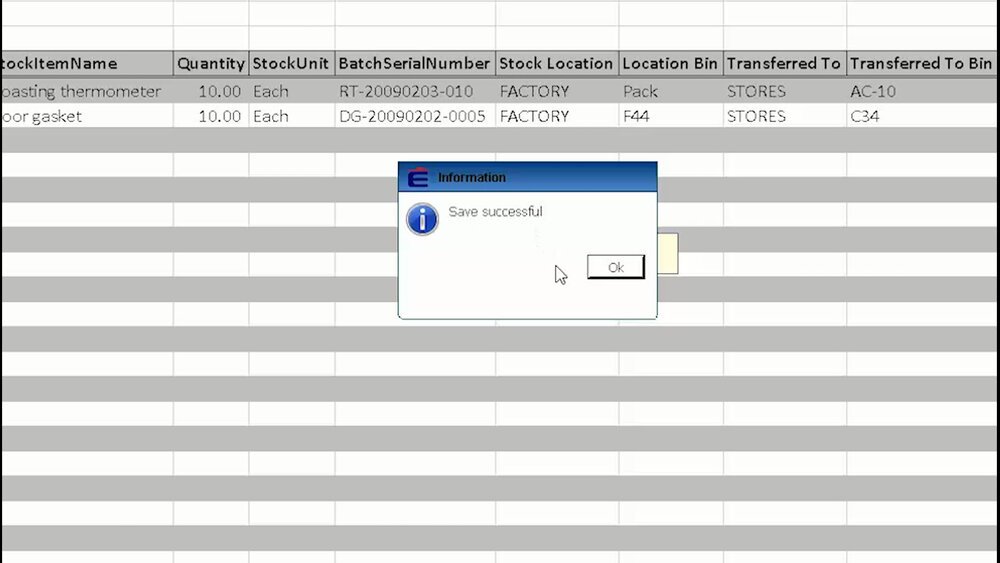Click the blue information icon in the dialog

tap(422, 219)
